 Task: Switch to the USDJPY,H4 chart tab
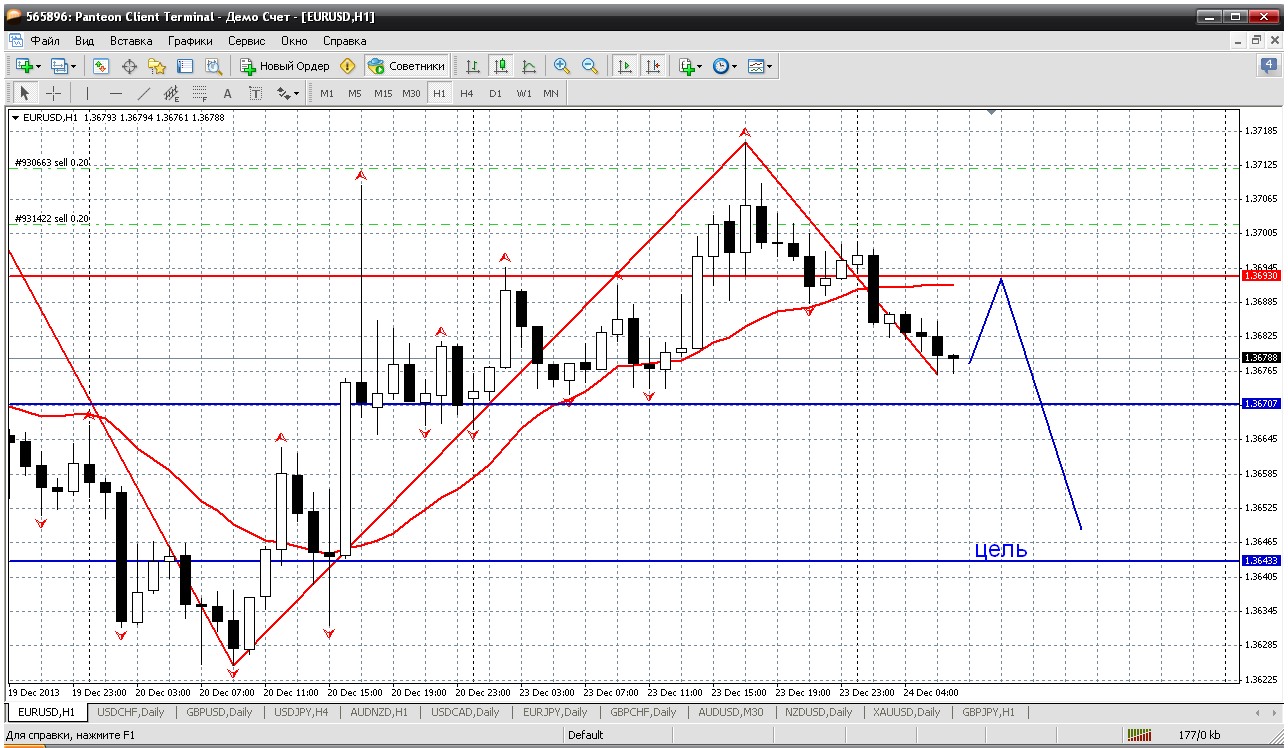pyautogui.click(x=301, y=712)
